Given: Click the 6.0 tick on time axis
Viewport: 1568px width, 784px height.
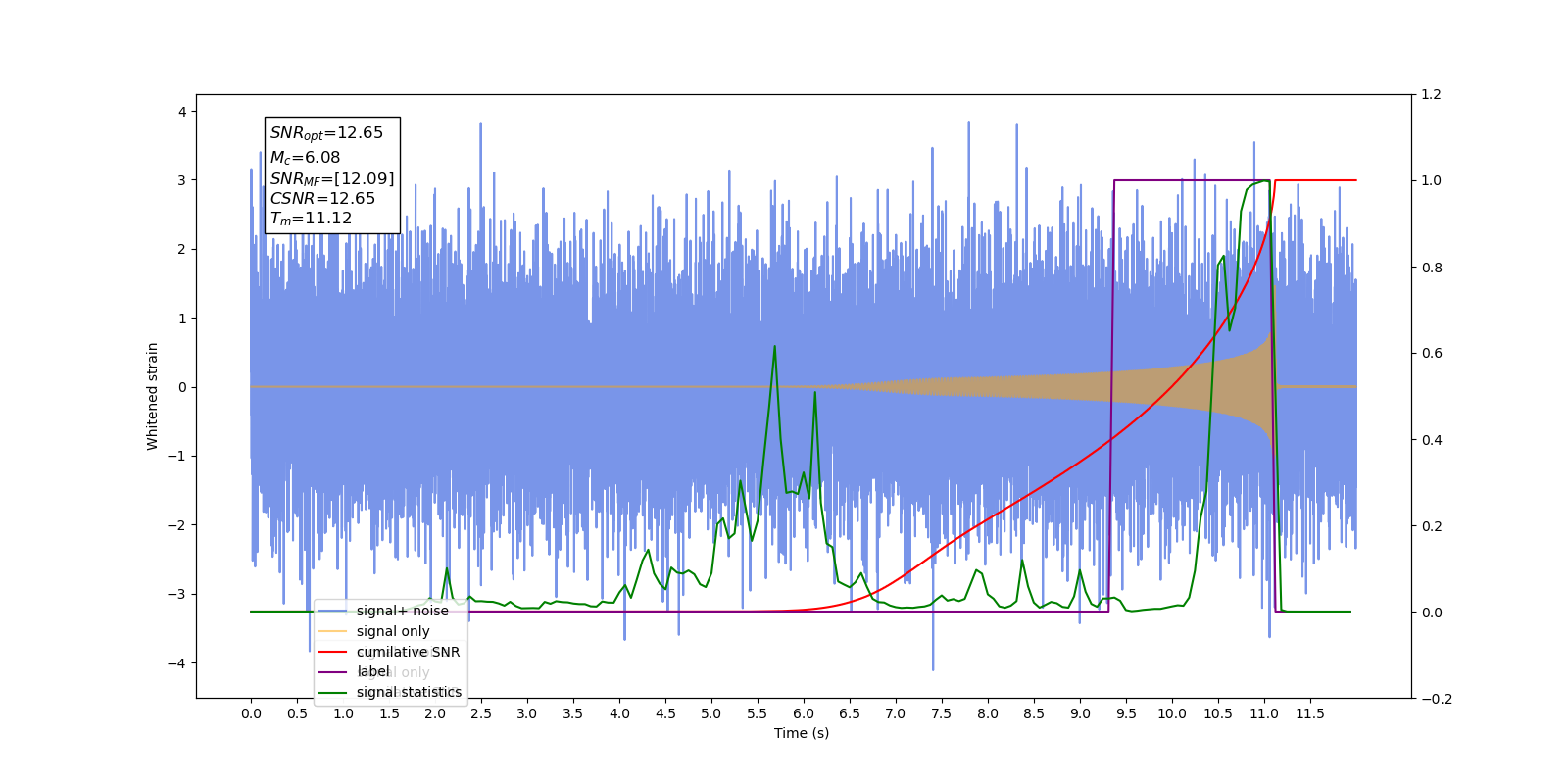Looking at the screenshot, I should [804, 713].
